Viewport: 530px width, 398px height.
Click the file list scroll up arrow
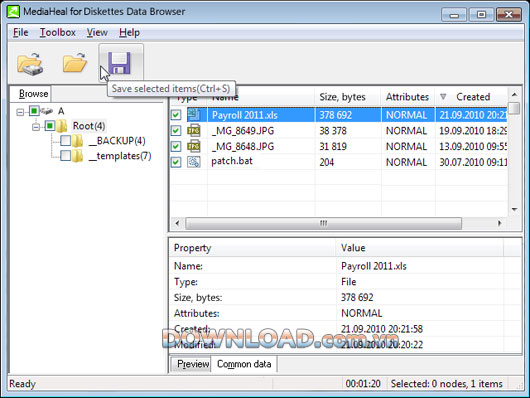click(514, 94)
